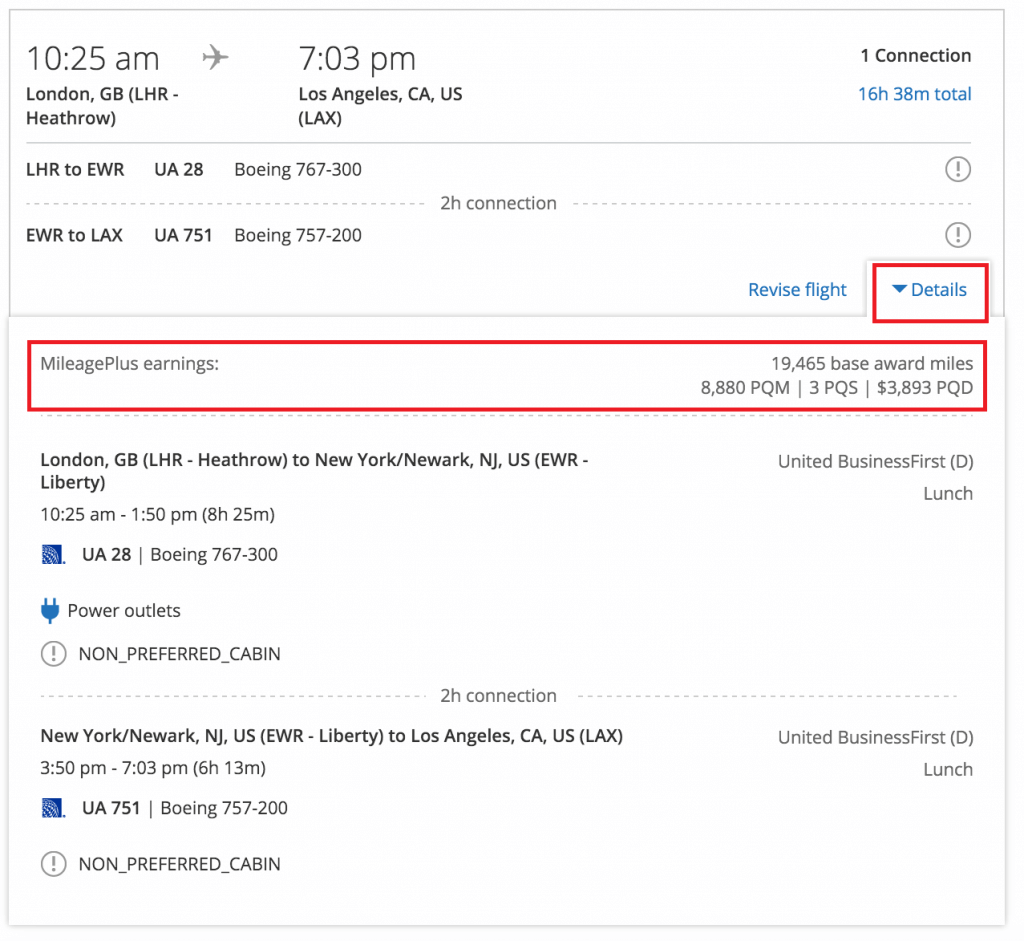Click Lunch under the London segment cabin
The image size is (1024, 941).
pyautogui.click(x=948, y=494)
